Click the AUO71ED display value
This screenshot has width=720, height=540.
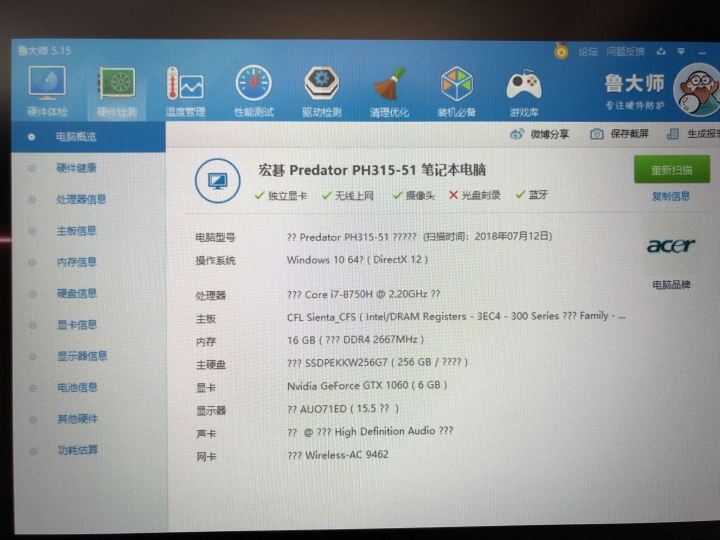(x=343, y=409)
